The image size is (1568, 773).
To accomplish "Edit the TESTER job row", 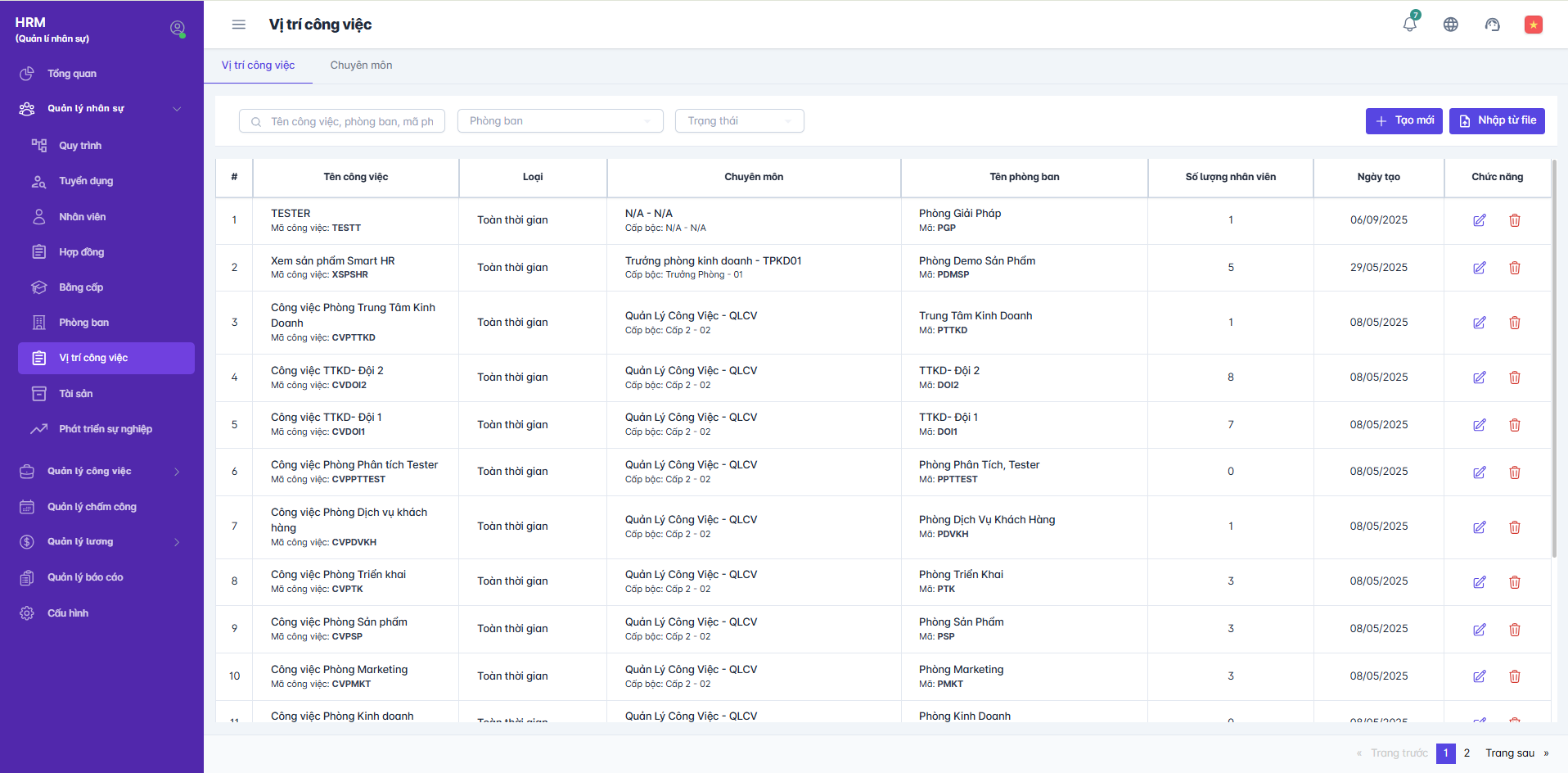I will coord(1480,220).
